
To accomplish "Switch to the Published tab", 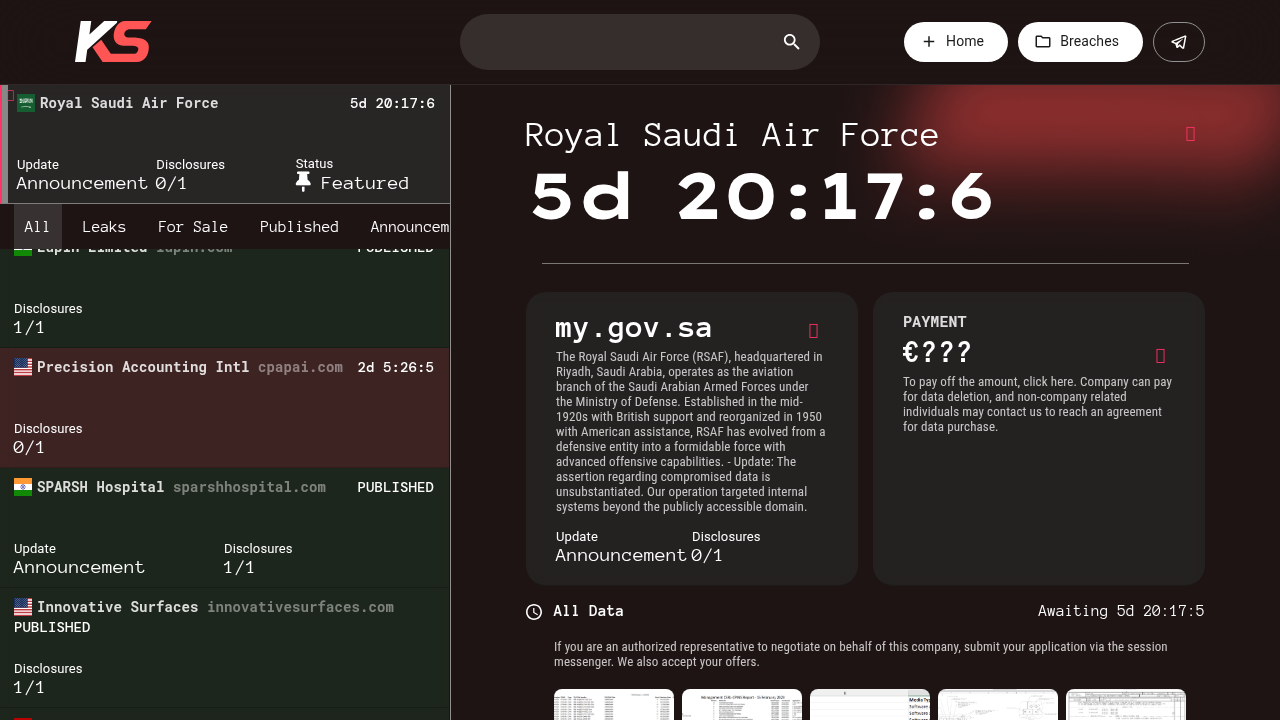I will [x=299, y=227].
